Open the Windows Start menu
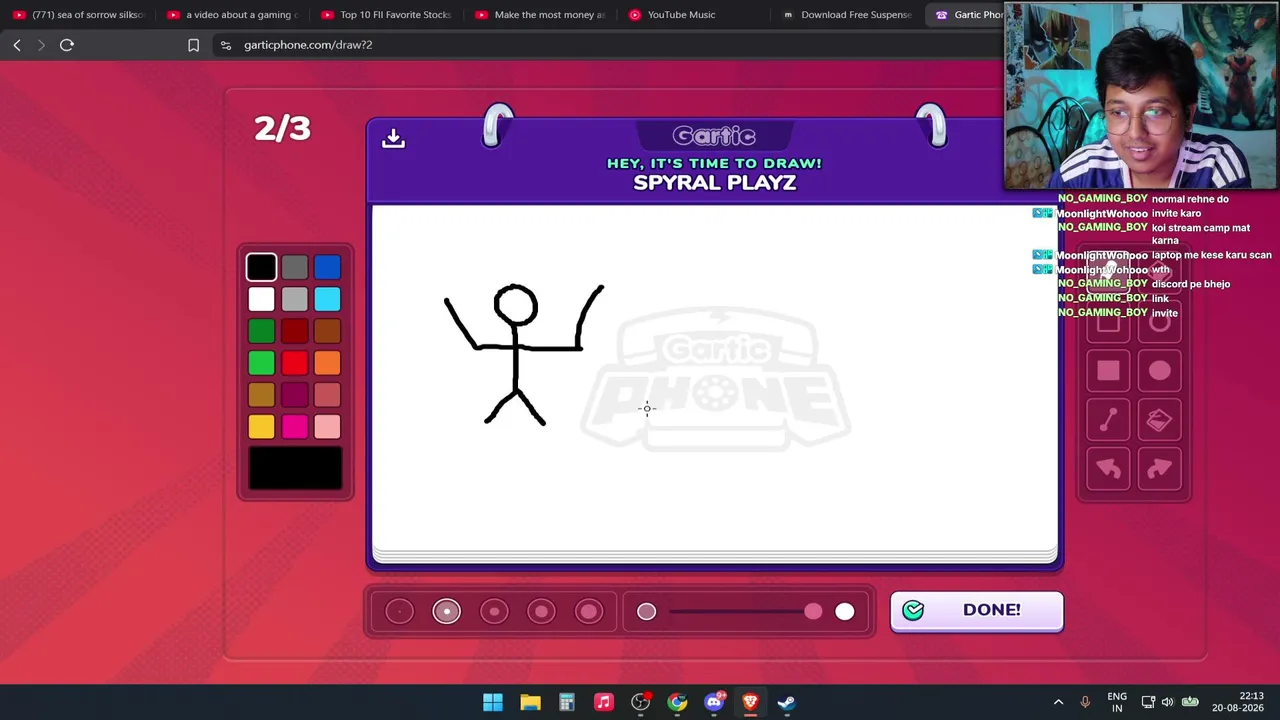Image resolution: width=1280 pixels, height=720 pixels. (x=493, y=702)
